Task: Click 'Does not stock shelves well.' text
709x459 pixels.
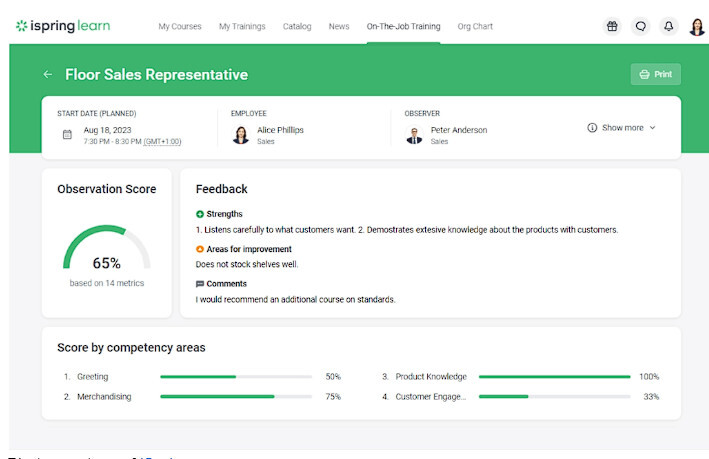Action: tap(247, 264)
